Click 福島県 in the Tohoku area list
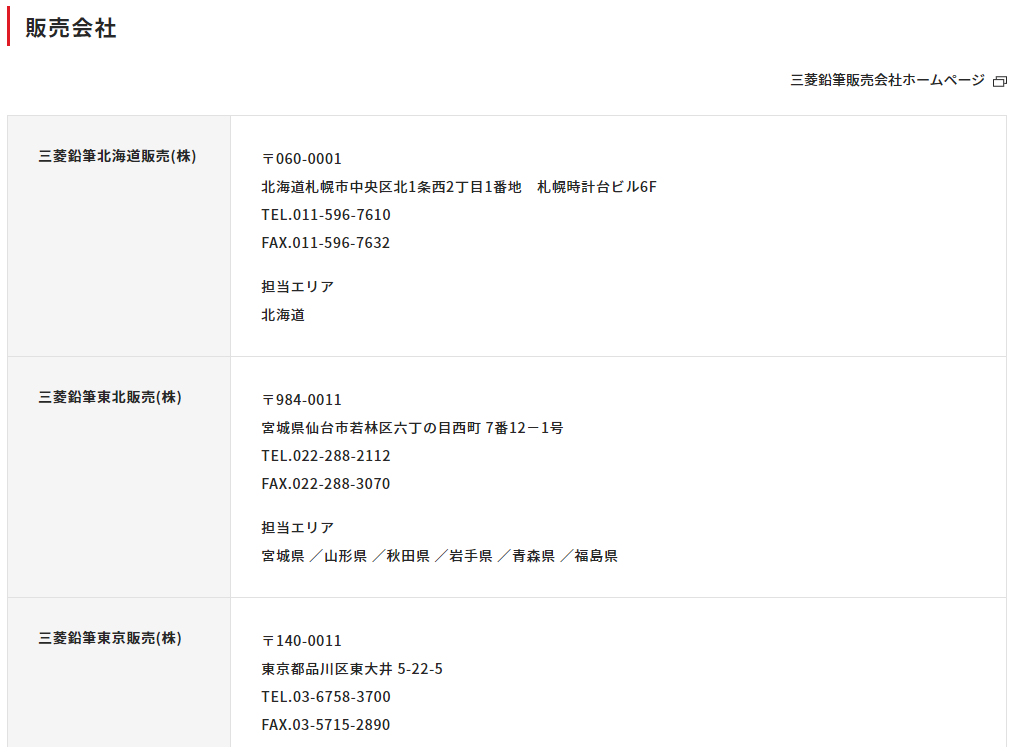 (x=596, y=556)
